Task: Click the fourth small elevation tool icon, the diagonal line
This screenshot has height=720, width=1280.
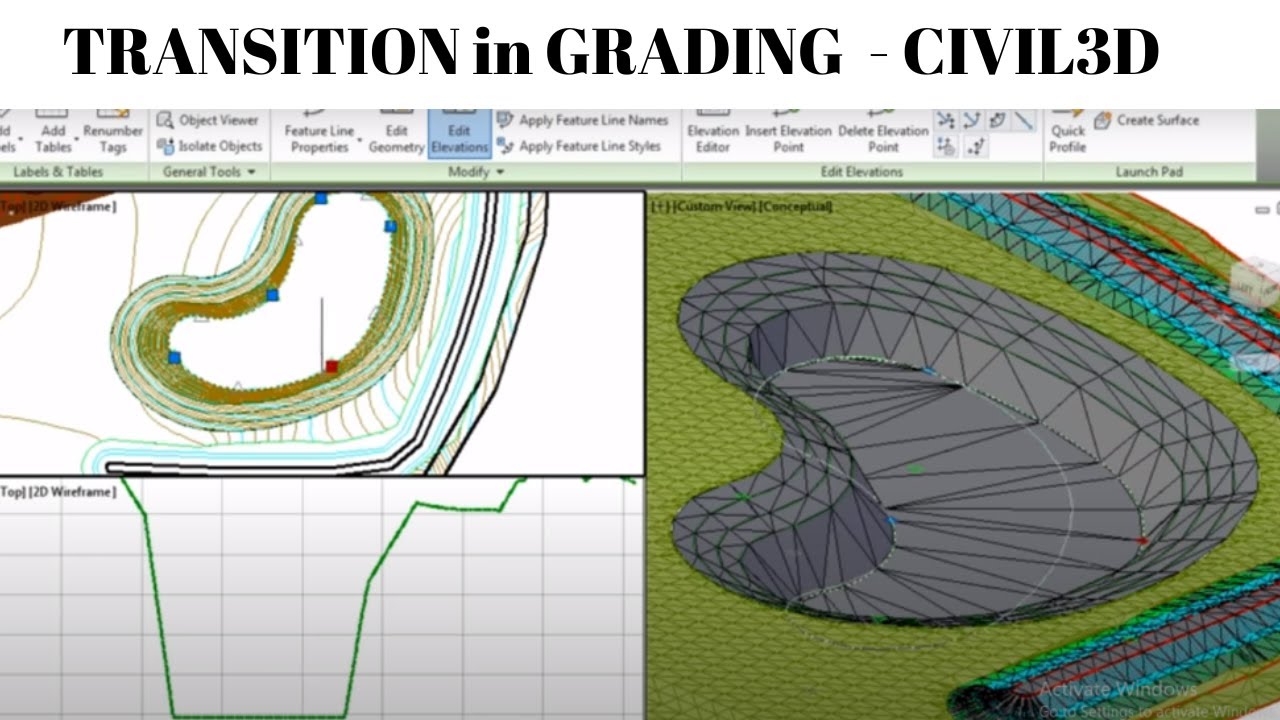Action: (1023, 121)
